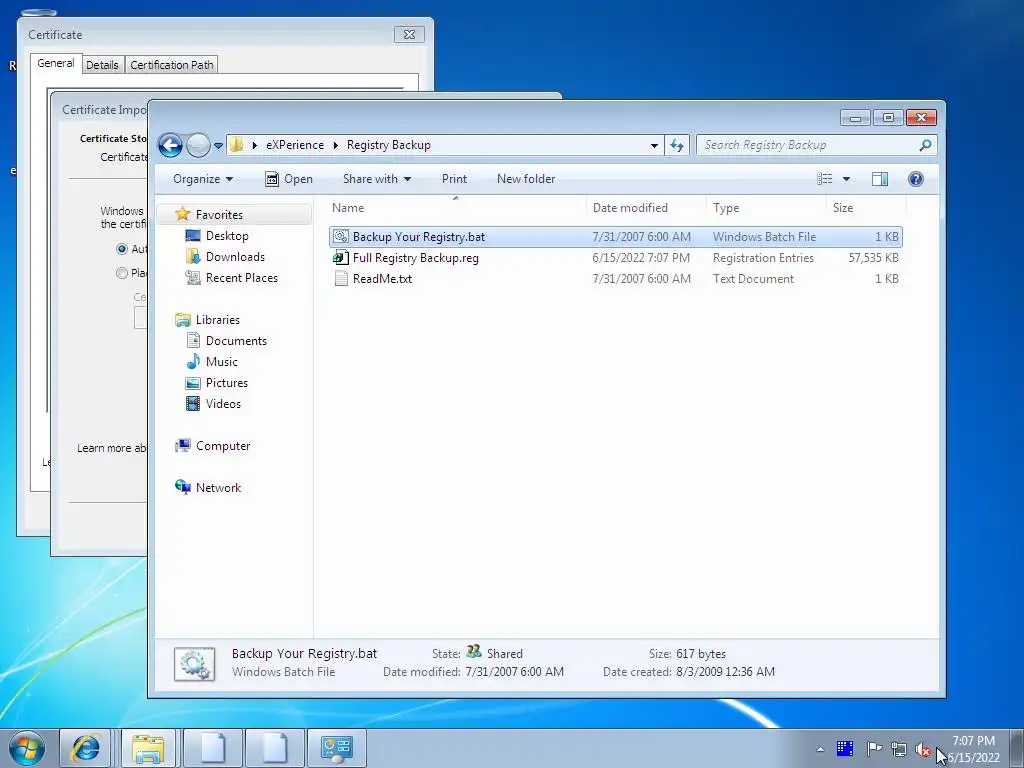Screen dimensions: 1024x768
Task: Expand the chevron before Registry Backup
Action: tap(336, 145)
